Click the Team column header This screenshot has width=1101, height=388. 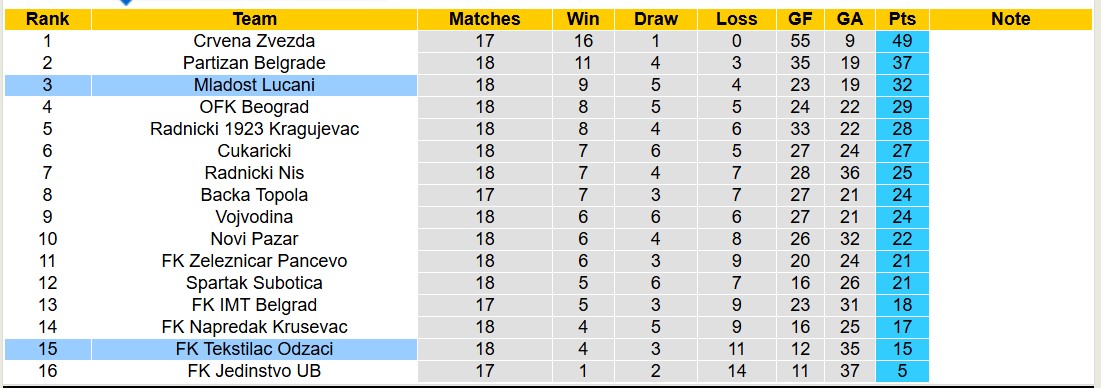click(x=254, y=19)
